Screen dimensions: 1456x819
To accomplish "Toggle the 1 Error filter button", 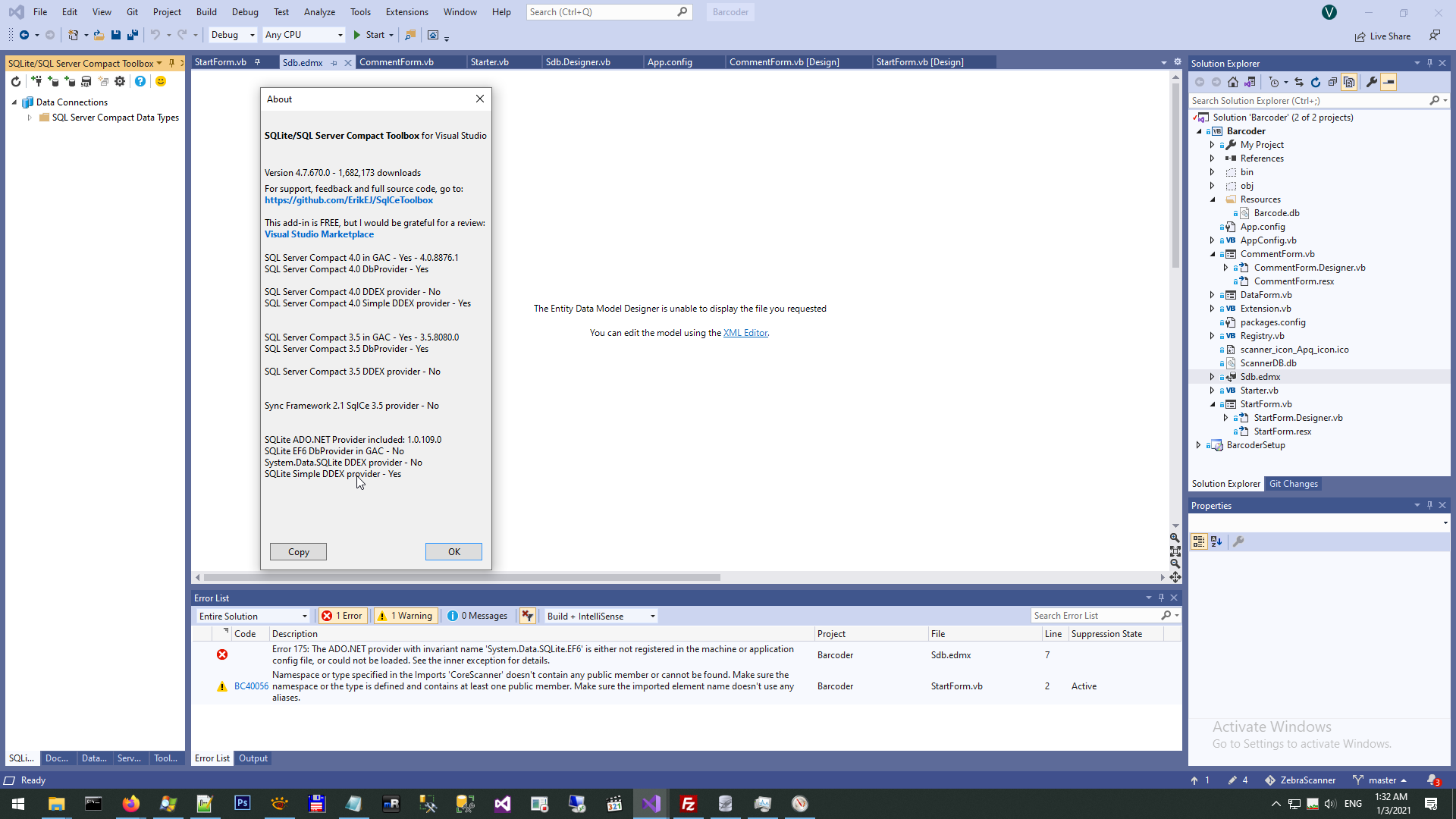I will point(343,616).
